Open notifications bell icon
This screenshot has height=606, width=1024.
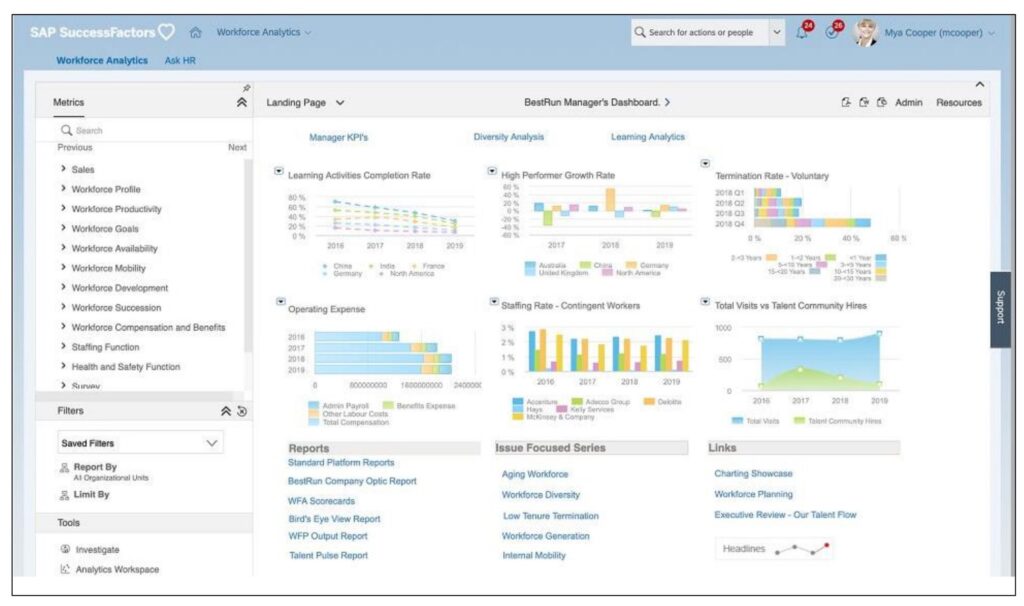coord(802,32)
